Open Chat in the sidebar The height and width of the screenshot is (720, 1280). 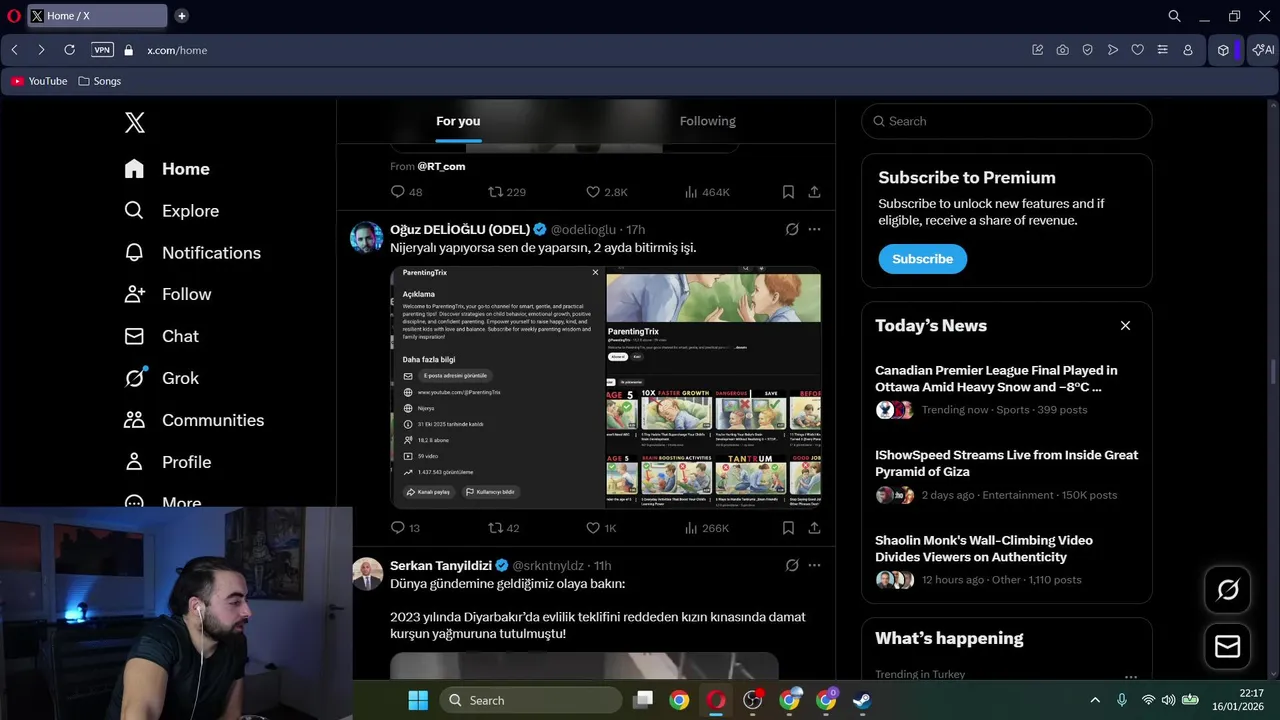pos(161,336)
